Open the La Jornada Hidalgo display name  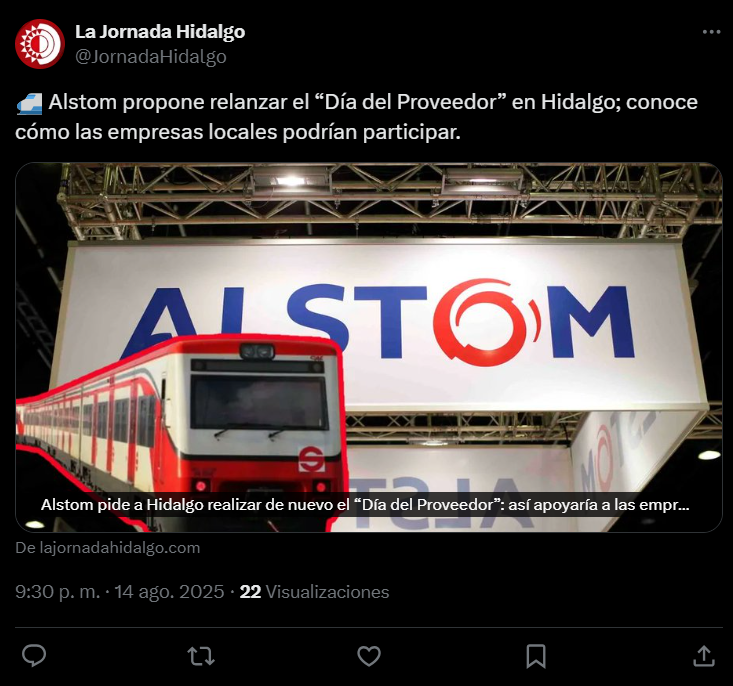(160, 32)
